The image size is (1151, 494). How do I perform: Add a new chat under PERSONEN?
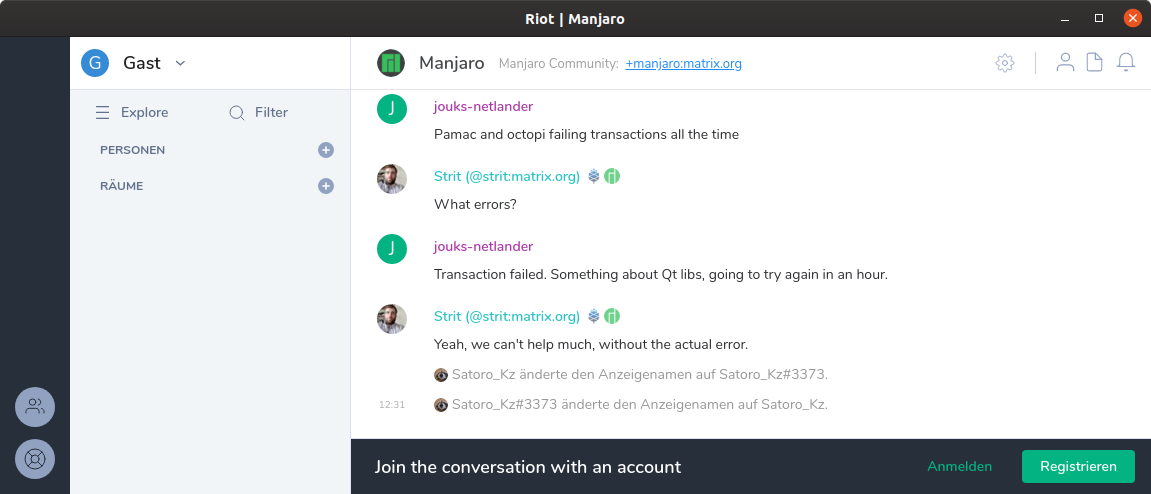point(326,150)
